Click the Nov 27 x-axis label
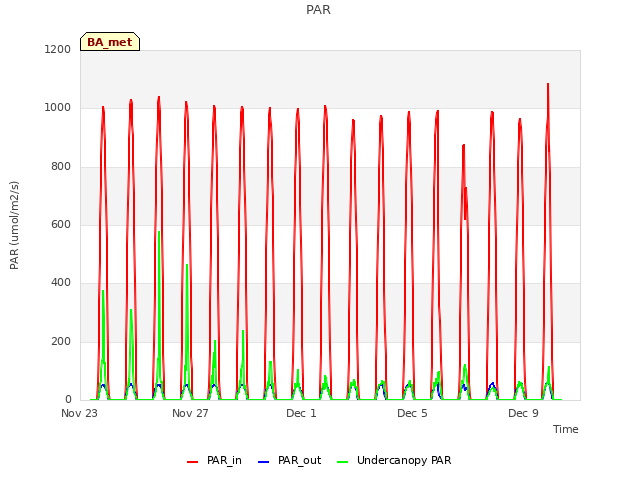This screenshot has height=480, width=640. point(190,413)
